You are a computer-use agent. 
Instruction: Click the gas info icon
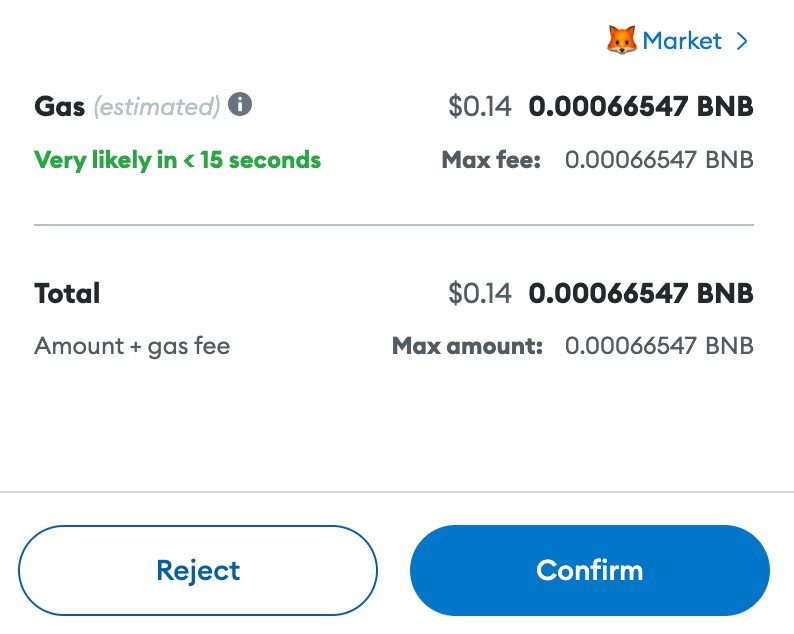(x=240, y=104)
